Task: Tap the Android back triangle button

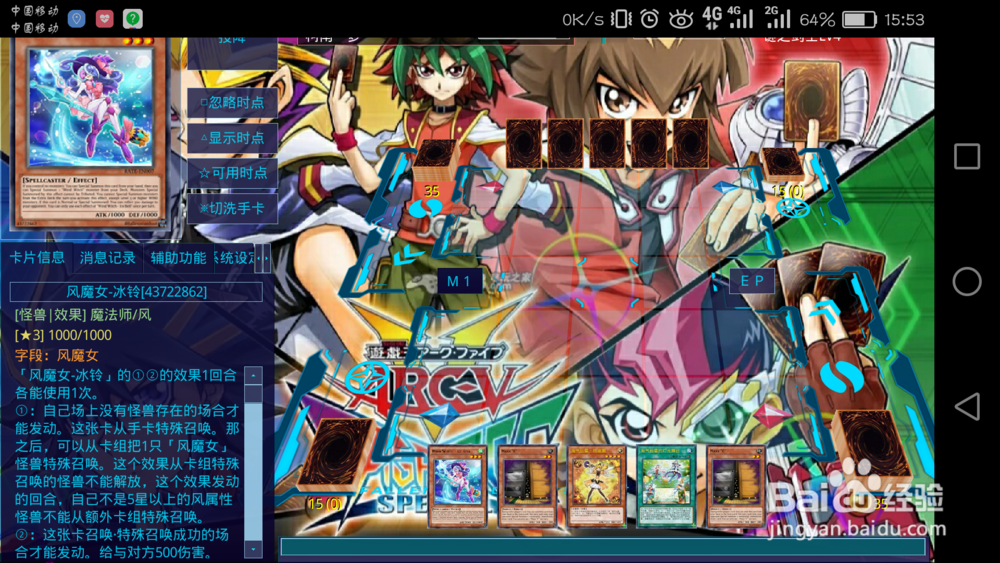Action: click(x=967, y=406)
